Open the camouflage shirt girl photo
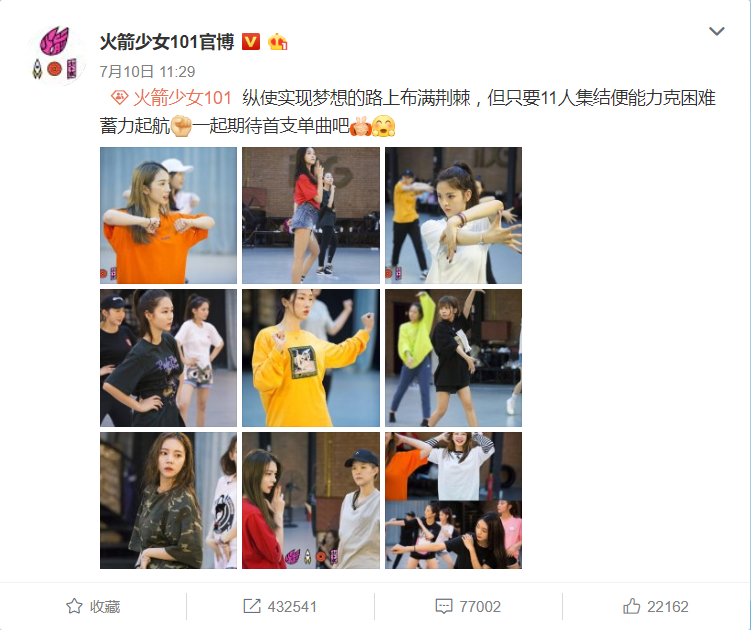The width and height of the screenshot is (751, 630). [168, 501]
